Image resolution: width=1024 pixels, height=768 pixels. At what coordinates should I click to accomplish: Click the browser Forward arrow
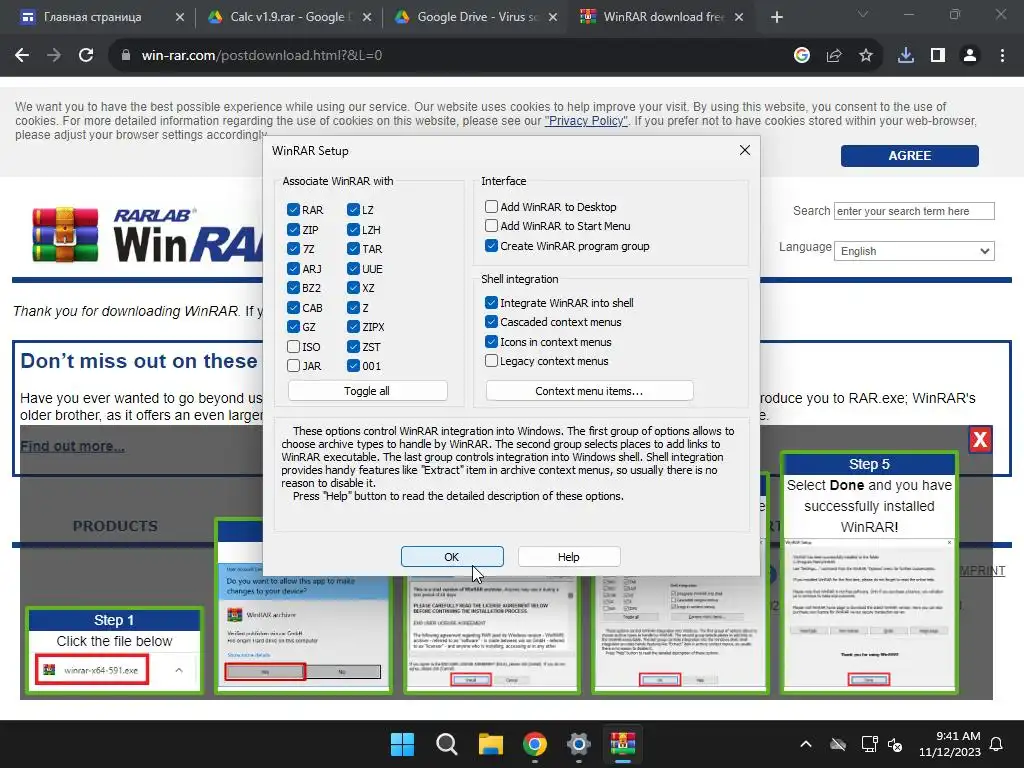pos(54,56)
